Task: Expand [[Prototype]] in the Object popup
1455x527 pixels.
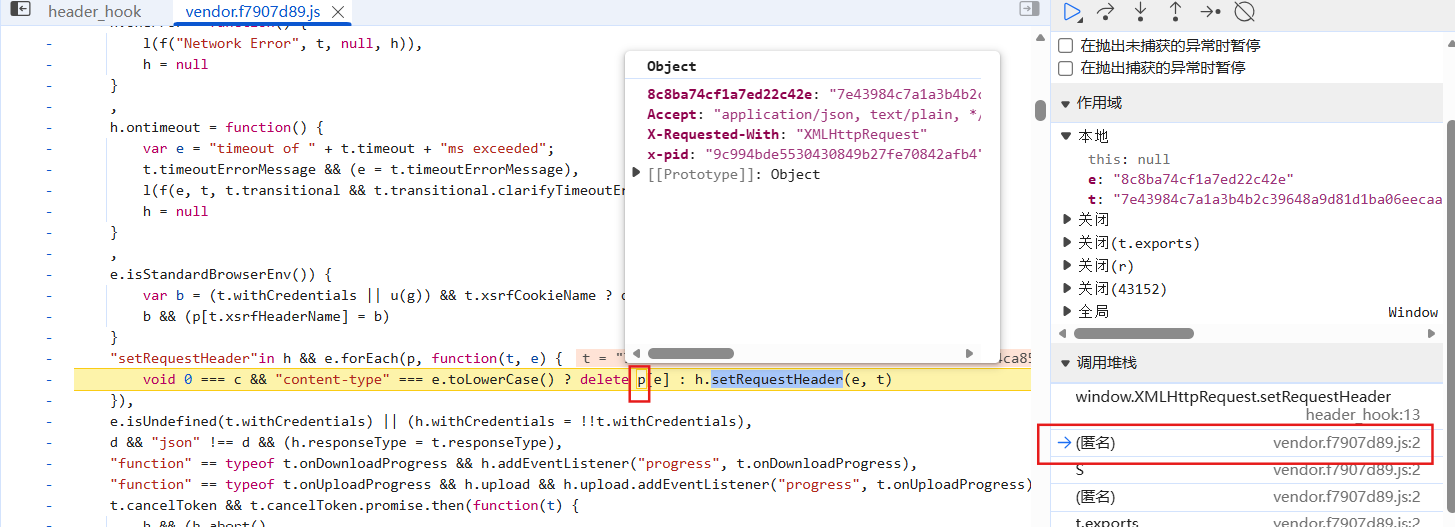Action: point(637,174)
